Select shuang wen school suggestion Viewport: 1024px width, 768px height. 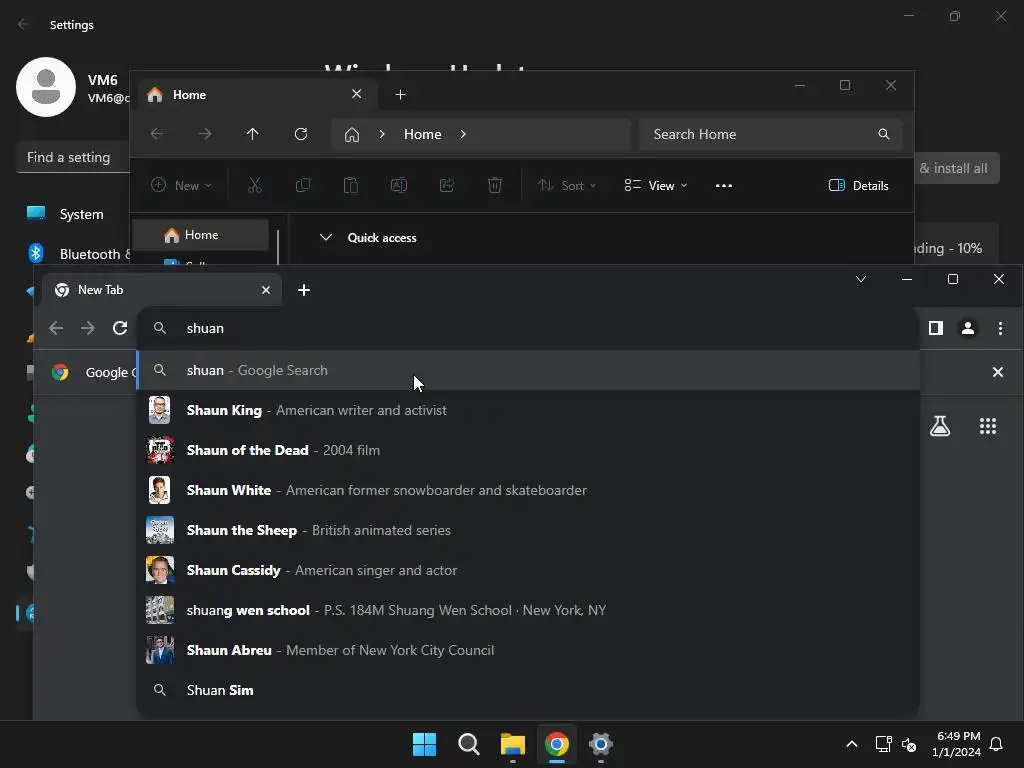[x=528, y=610]
